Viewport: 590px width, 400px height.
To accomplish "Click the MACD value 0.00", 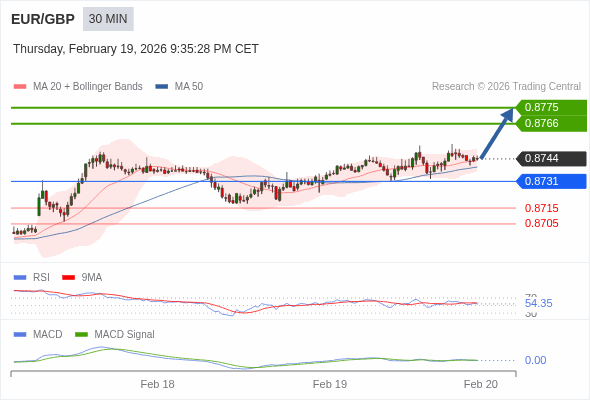I will [535, 360].
